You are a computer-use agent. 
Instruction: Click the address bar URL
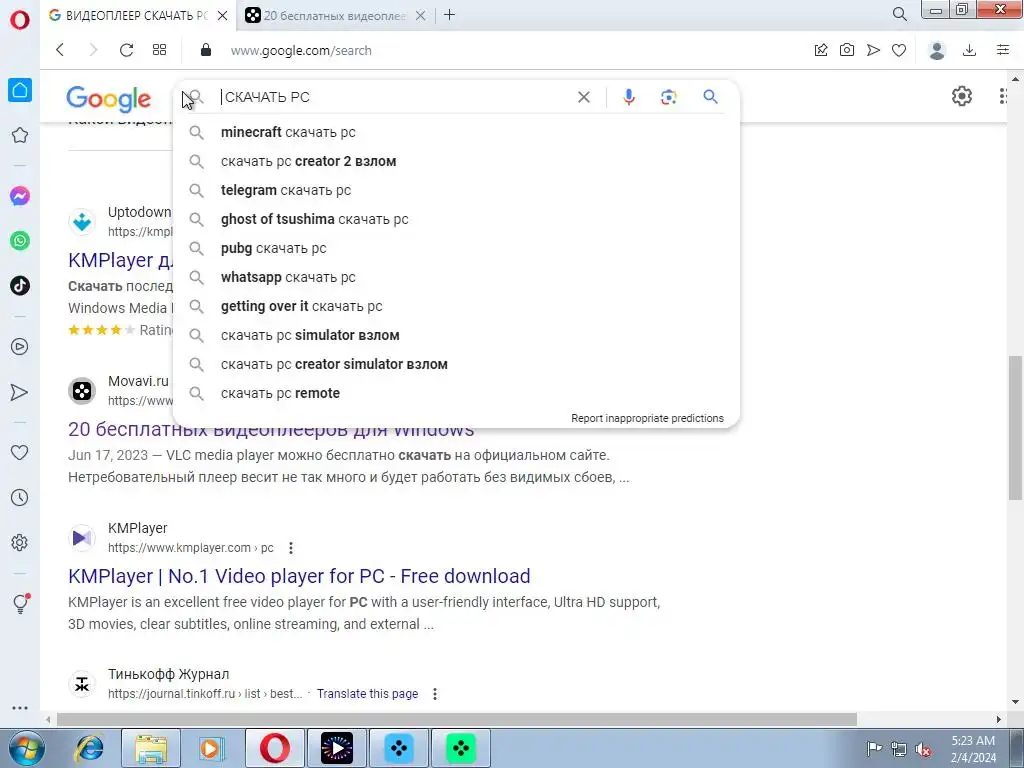coord(300,50)
